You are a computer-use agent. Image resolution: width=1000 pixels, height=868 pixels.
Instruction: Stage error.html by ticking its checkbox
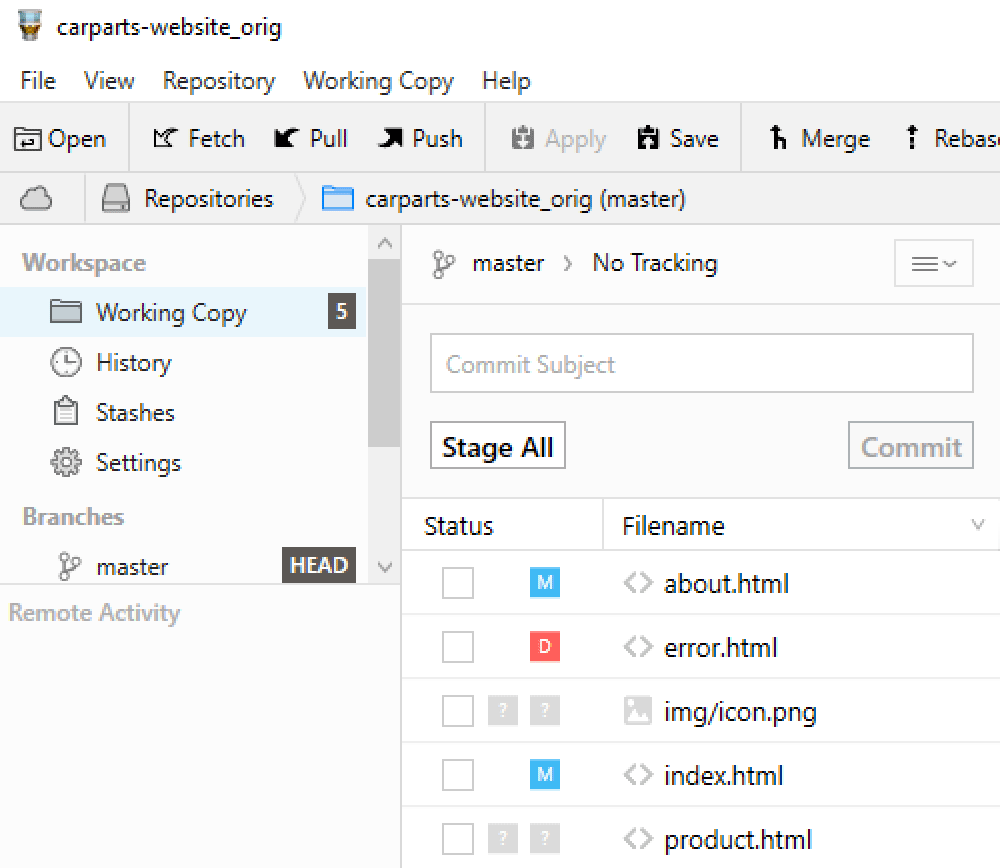[x=457, y=646]
